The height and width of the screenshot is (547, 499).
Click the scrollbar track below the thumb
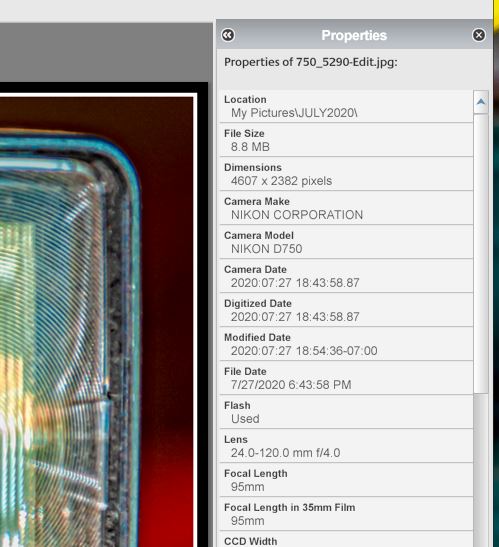[x=481, y=470]
